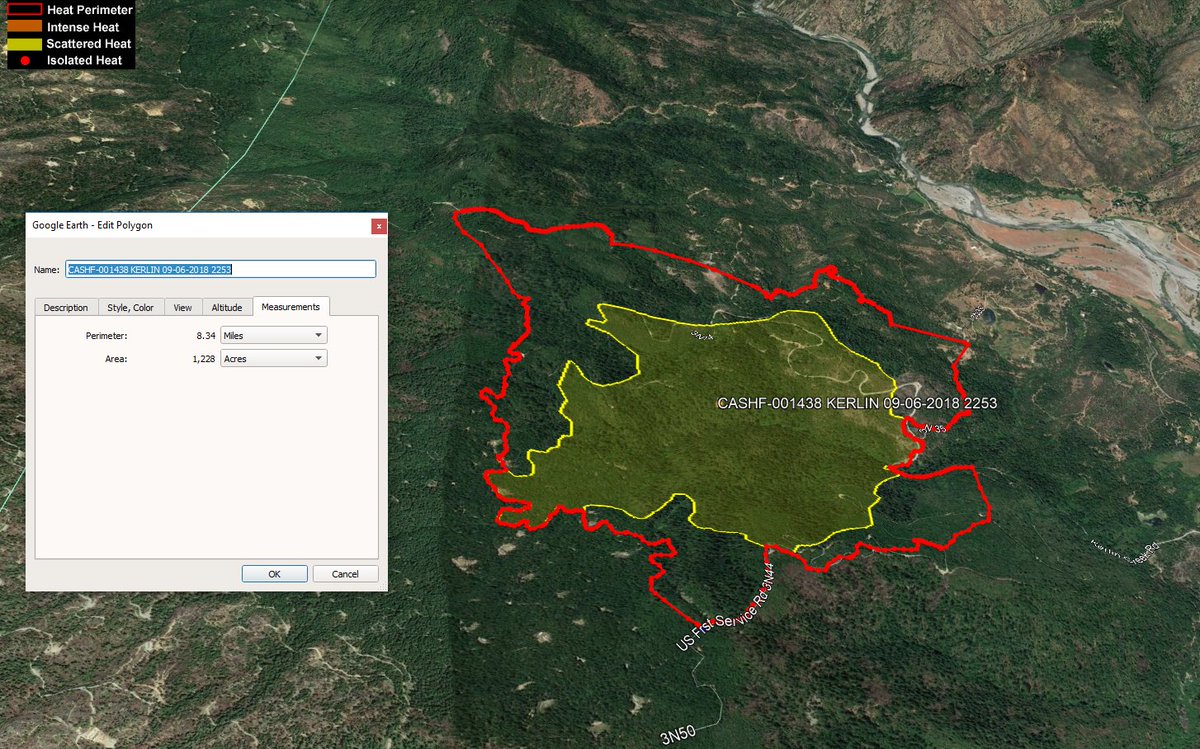The width and height of the screenshot is (1200, 749).
Task: Close the Edit Polygon dialog
Action: point(379,226)
